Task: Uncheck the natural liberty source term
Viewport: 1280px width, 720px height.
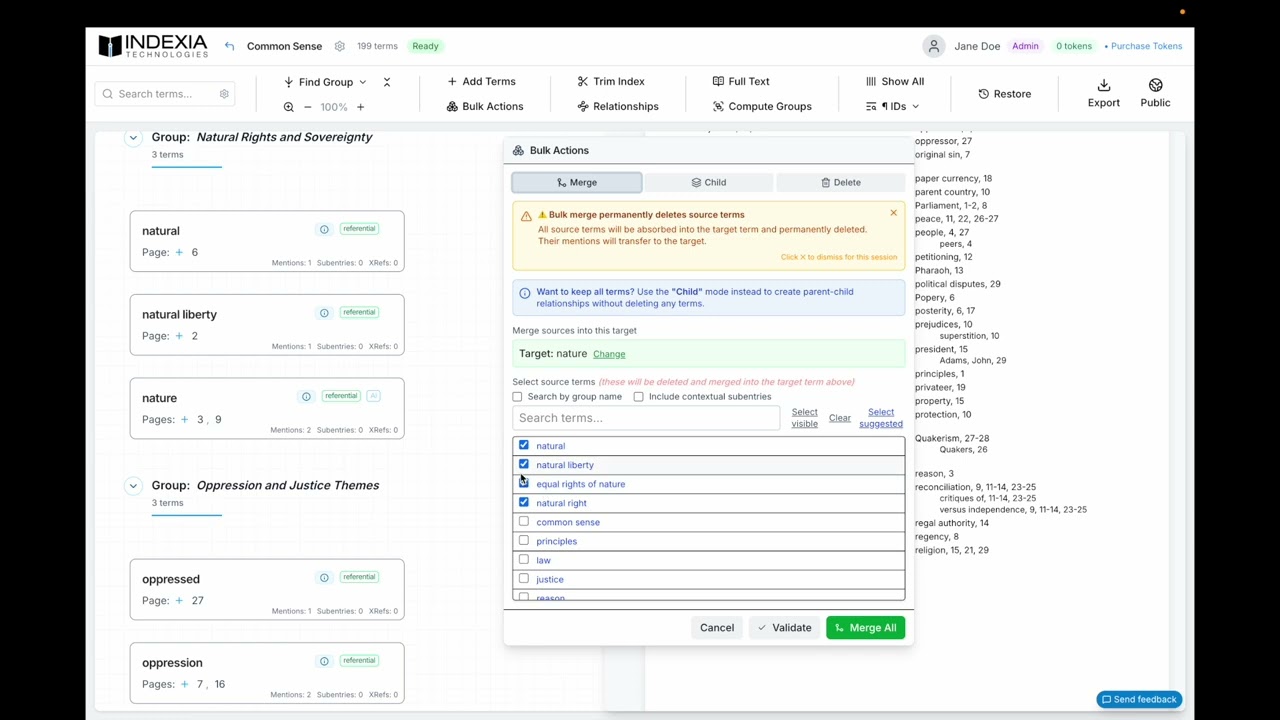Action: click(524, 464)
